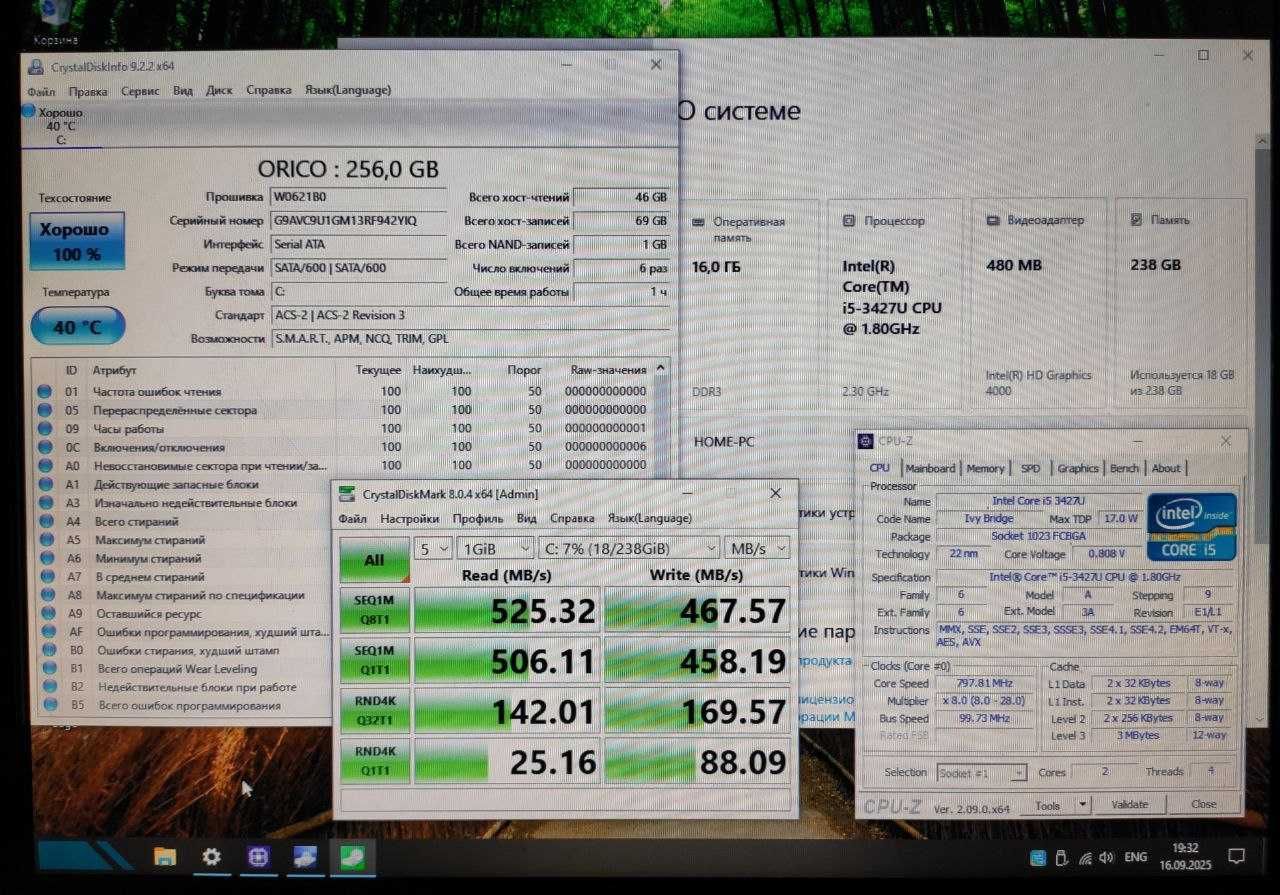Switch to the About tab in CPU-Z

point(1165,468)
